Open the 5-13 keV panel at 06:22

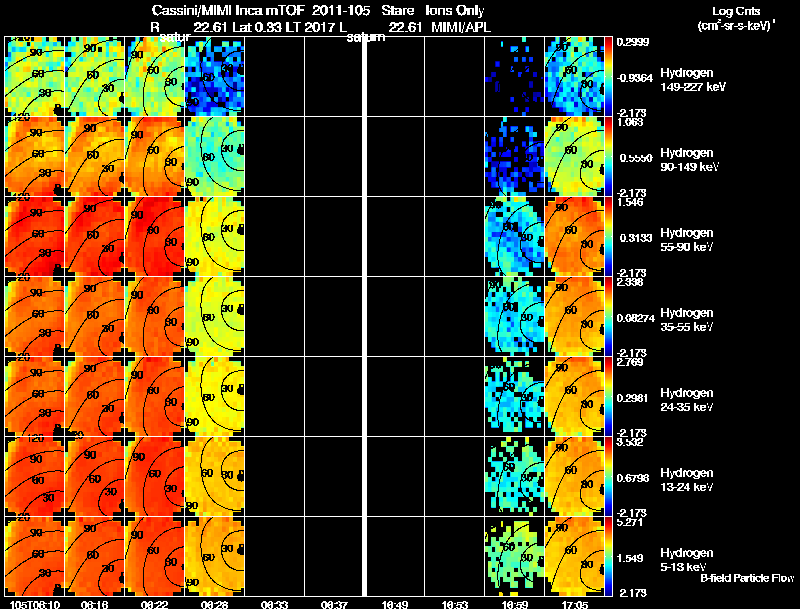(154, 557)
